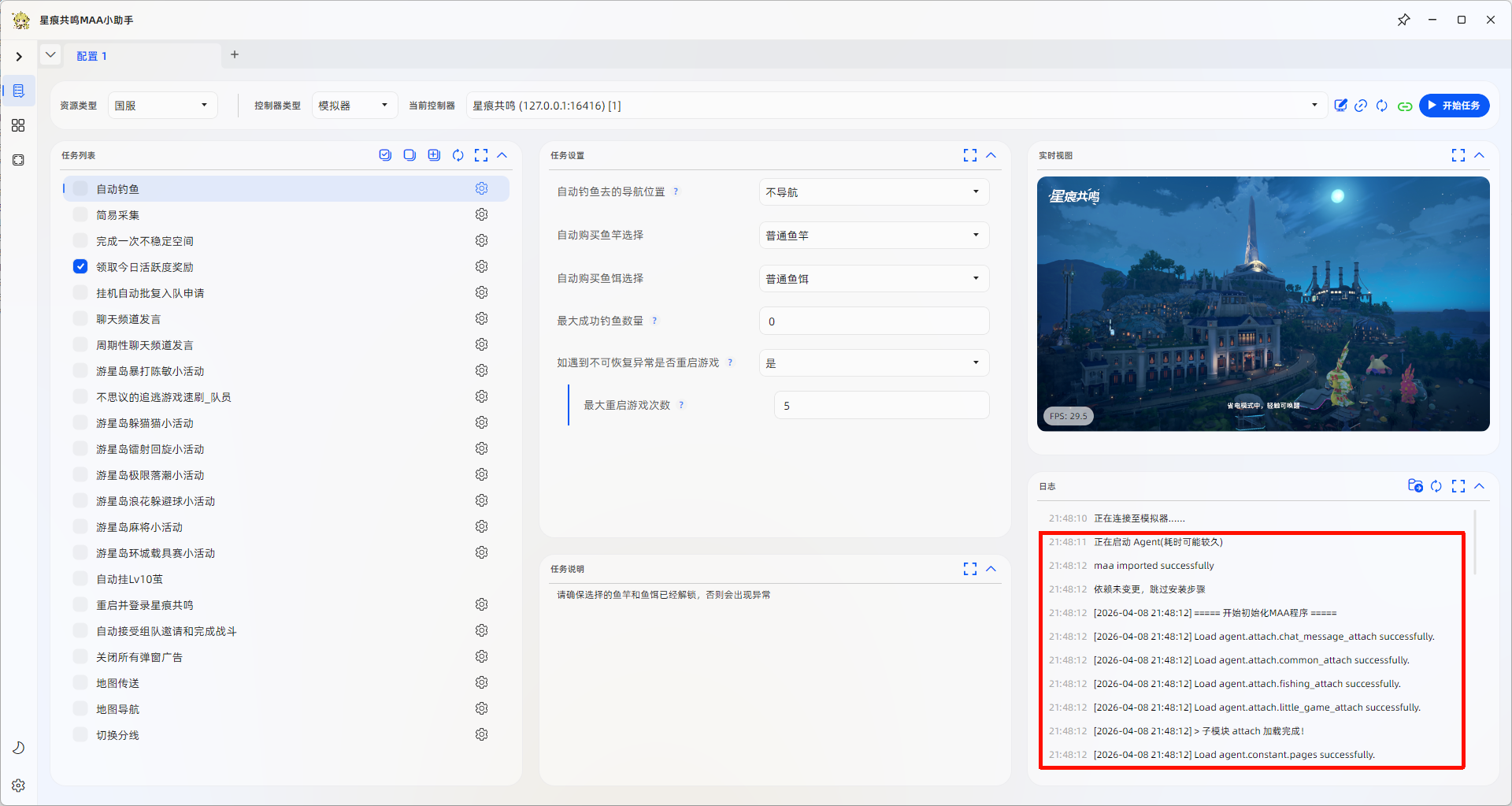This screenshot has height=806, width=1512.
Task: Click the add task icon in task list header
Action: coord(434,155)
